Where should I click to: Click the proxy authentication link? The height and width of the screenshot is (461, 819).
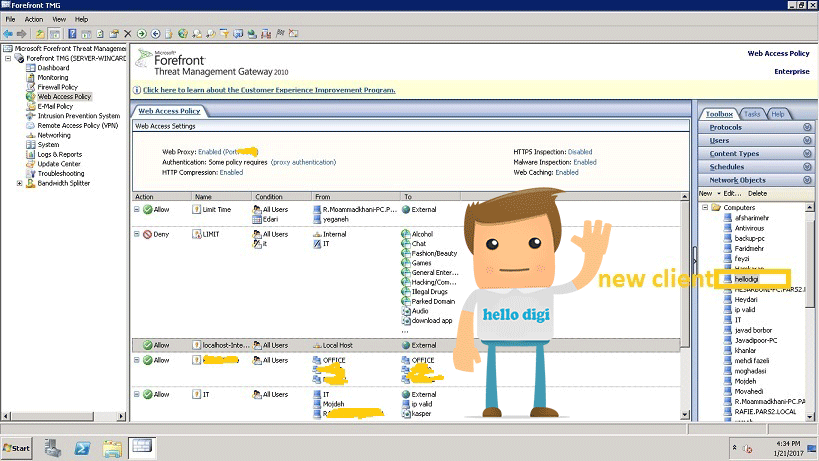pos(303,162)
